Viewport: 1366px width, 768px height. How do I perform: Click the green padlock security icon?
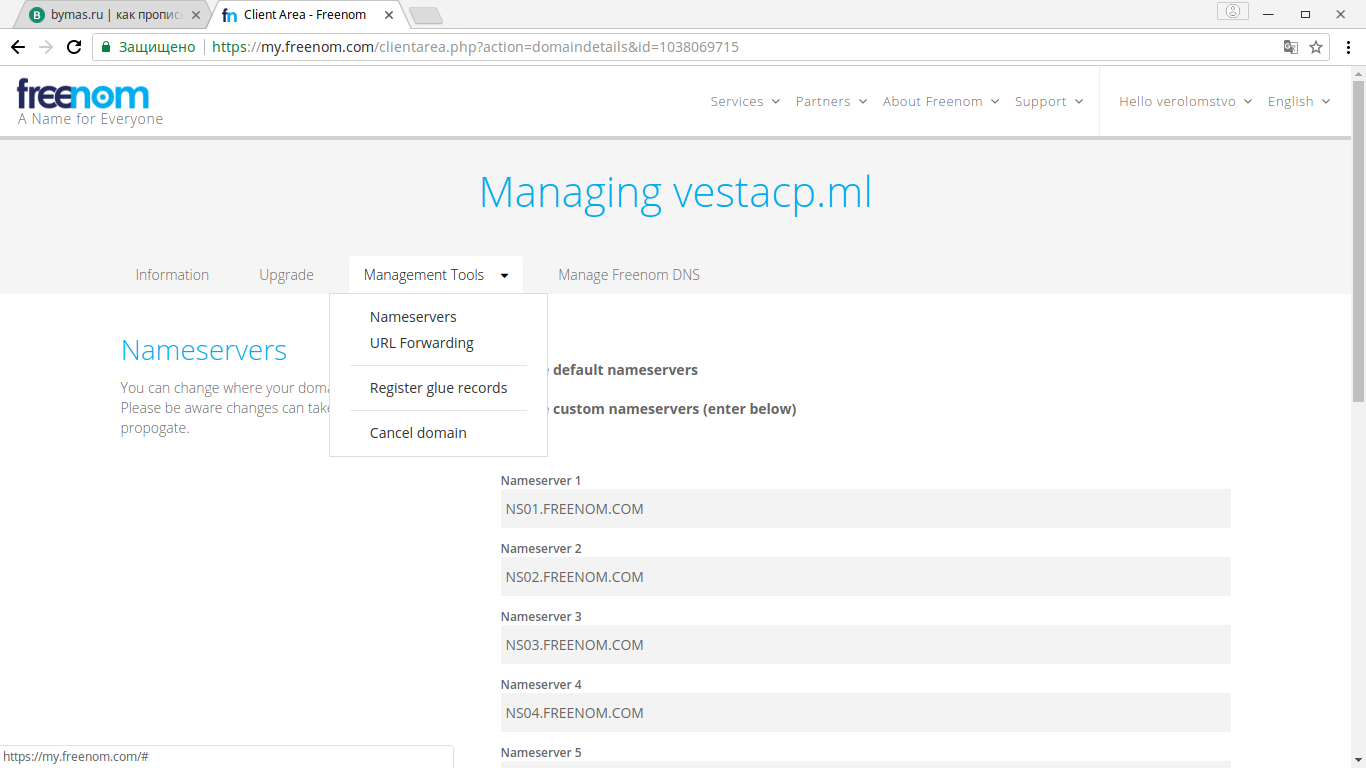coord(106,47)
